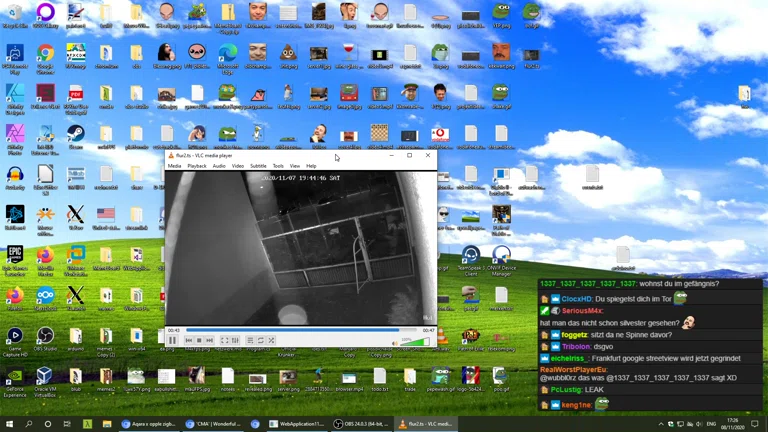Select the Oracle VM VirtualBox shortcut

pos(45,382)
